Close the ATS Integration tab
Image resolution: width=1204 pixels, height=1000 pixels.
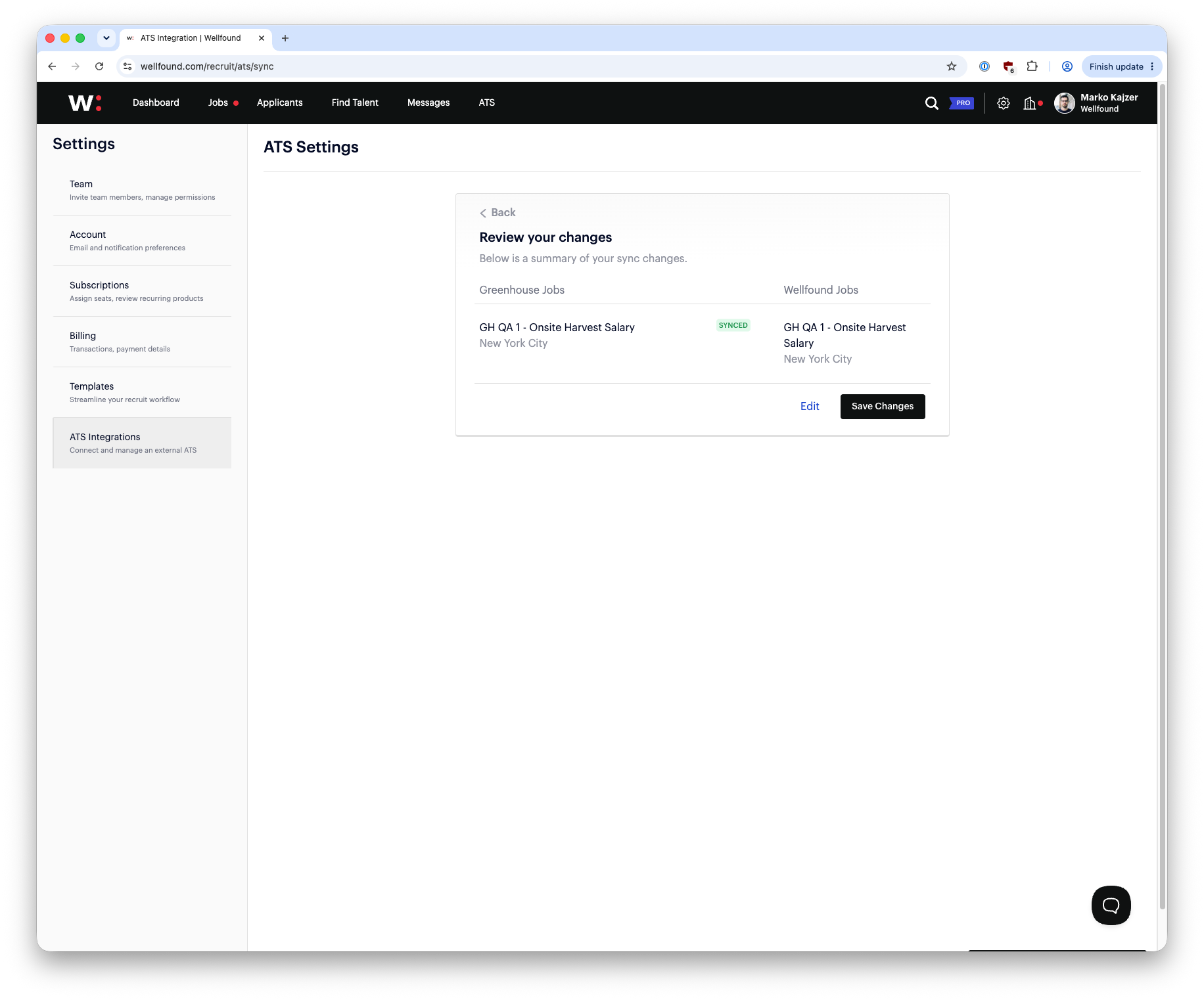tap(262, 38)
